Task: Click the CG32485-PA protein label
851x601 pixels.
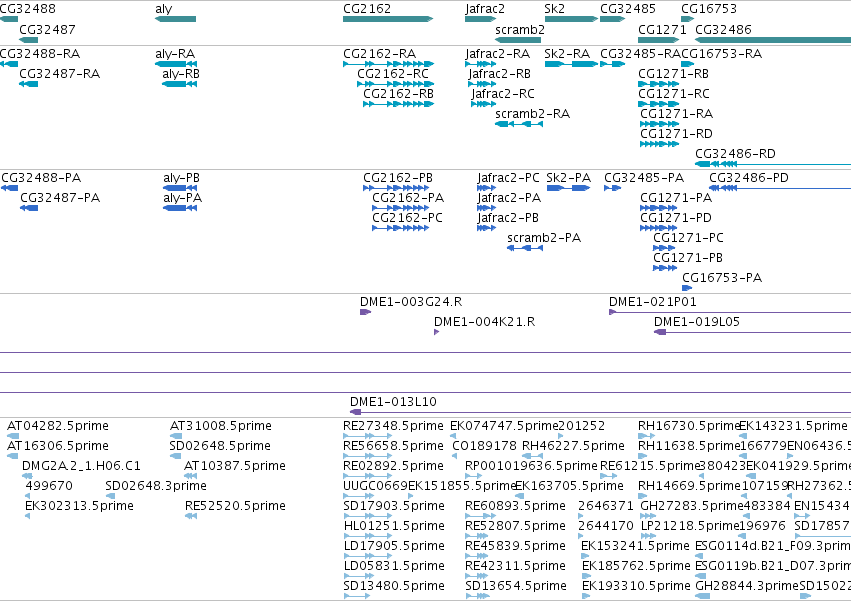Action: (644, 178)
